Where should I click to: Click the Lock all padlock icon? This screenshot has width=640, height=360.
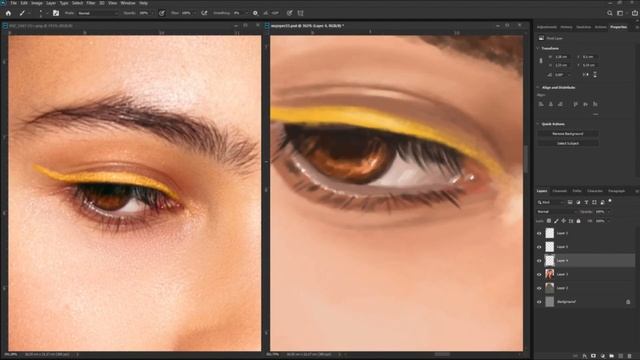pos(578,221)
